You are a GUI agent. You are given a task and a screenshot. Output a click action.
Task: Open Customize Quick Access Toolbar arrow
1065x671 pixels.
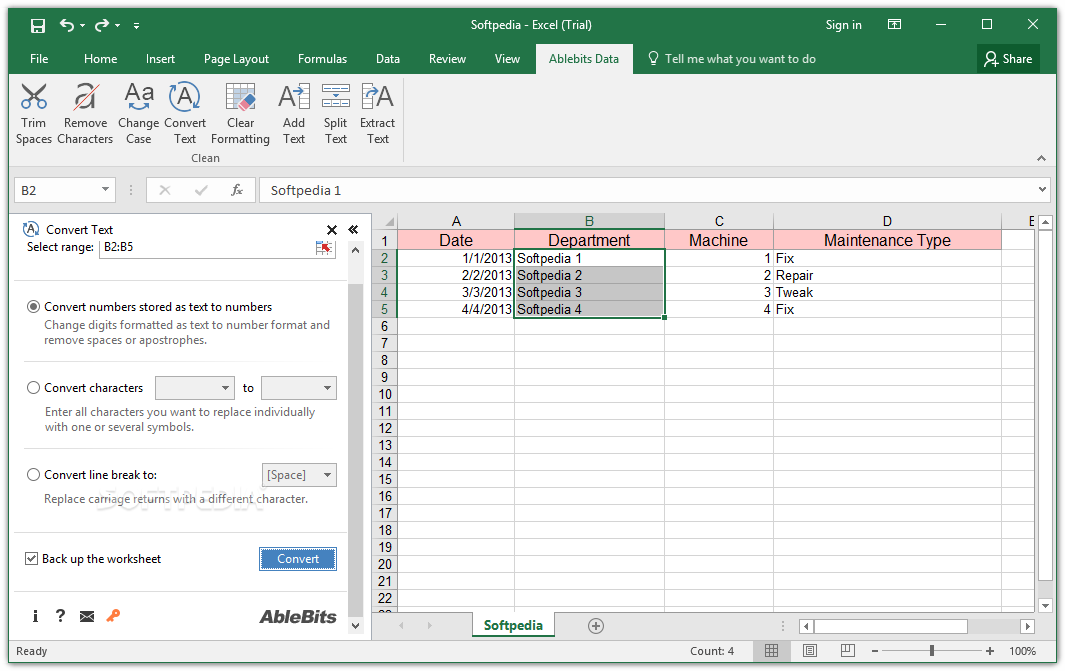point(137,26)
